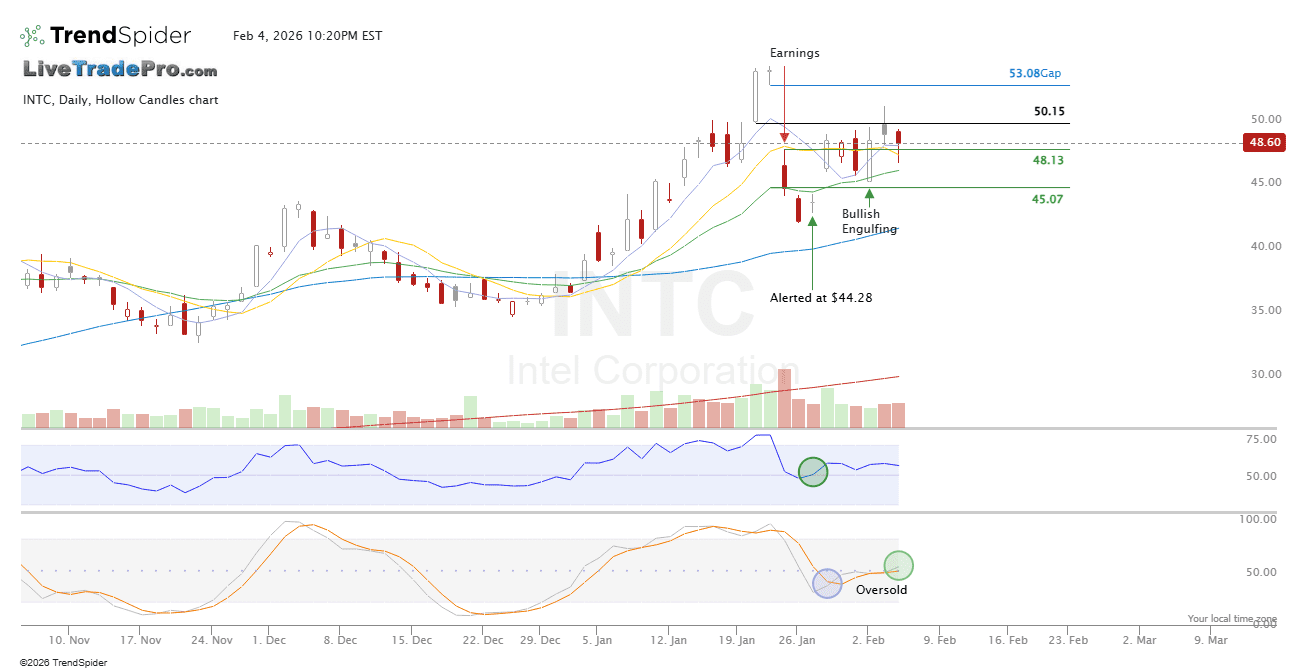This screenshot has height=672, width=1307.
Task: Select the 48.13 support level label
Action: pyautogui.click(x=1047, y=160)
